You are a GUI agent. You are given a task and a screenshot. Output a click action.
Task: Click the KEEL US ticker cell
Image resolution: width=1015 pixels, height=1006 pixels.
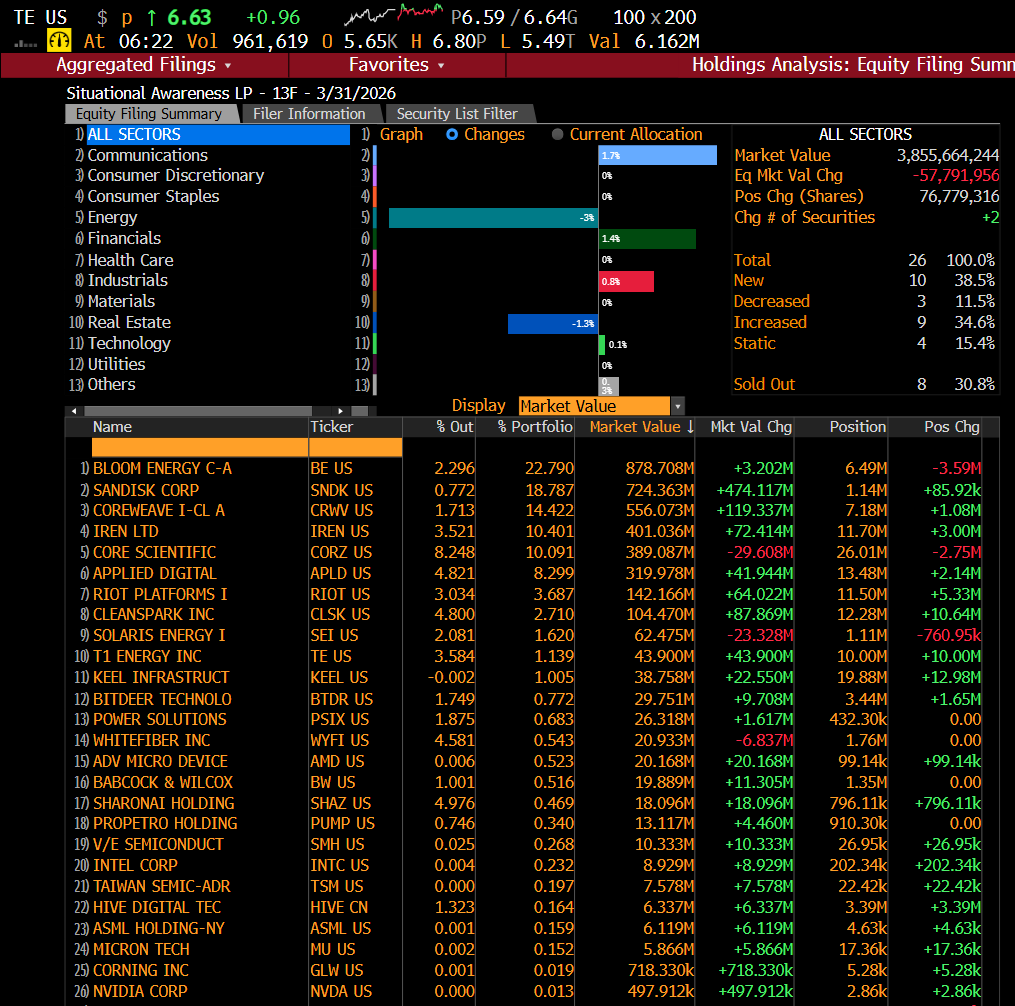pos(339,677)
